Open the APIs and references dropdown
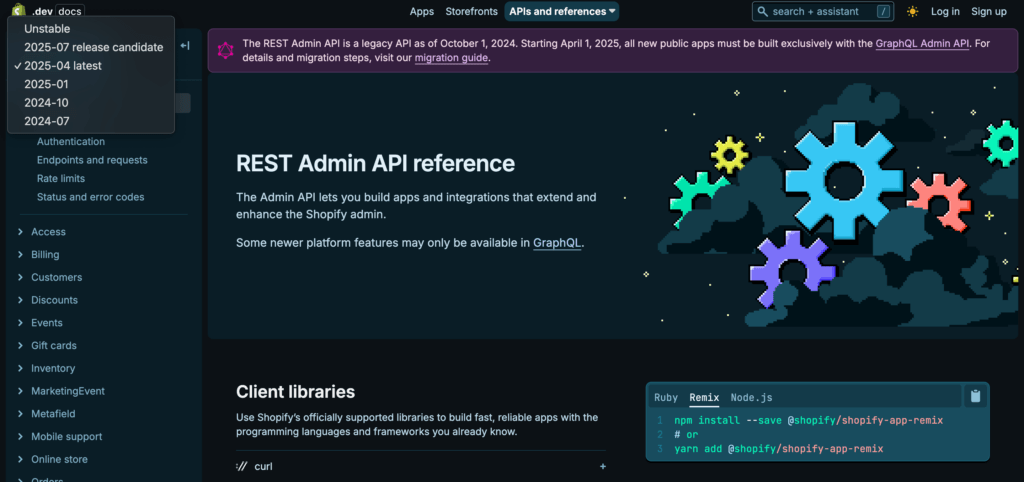Image resolution: width=1024 pixels, height=482 pixels. 562,11
